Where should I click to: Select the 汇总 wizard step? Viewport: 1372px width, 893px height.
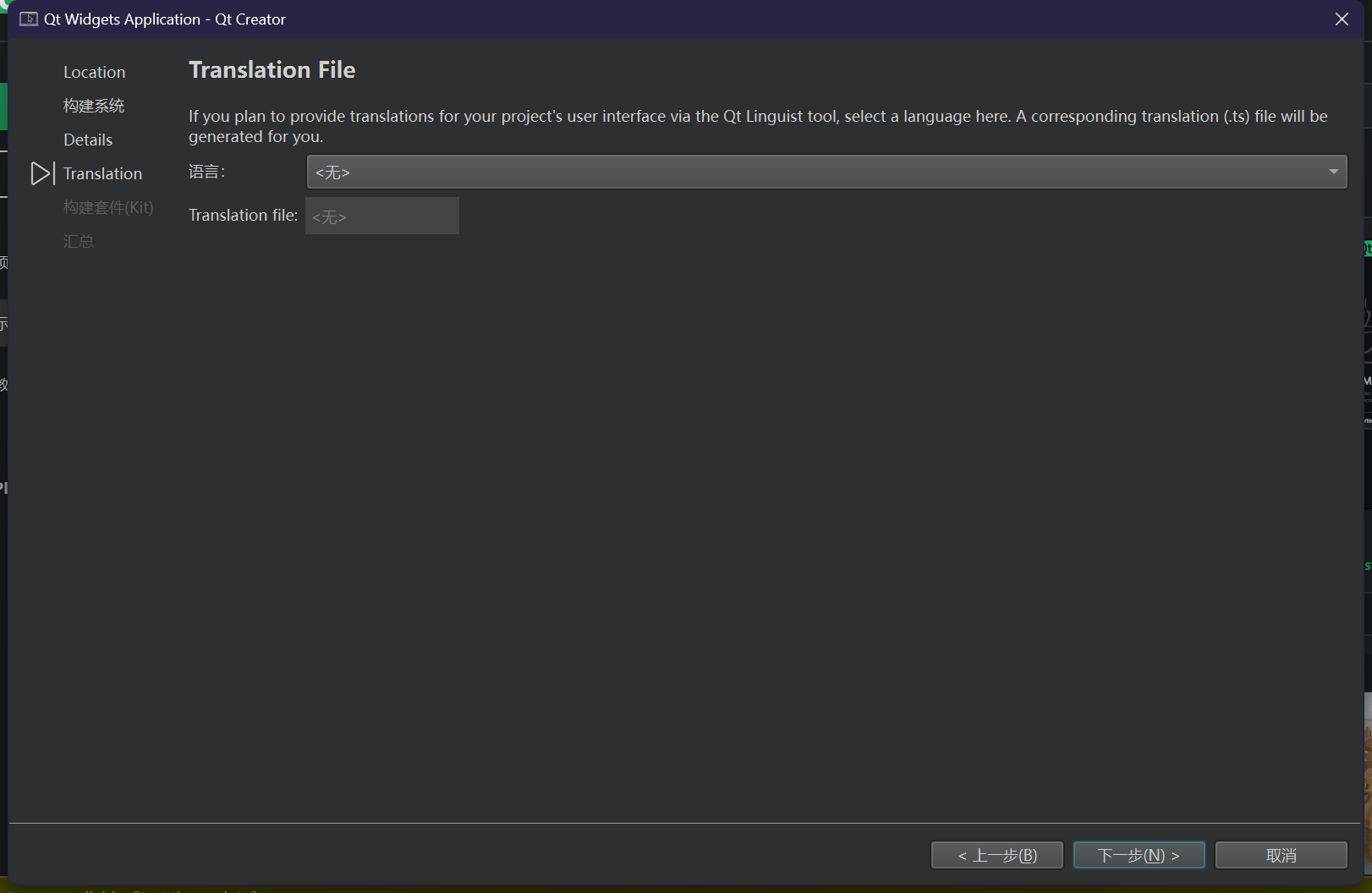tap(79, 241)
